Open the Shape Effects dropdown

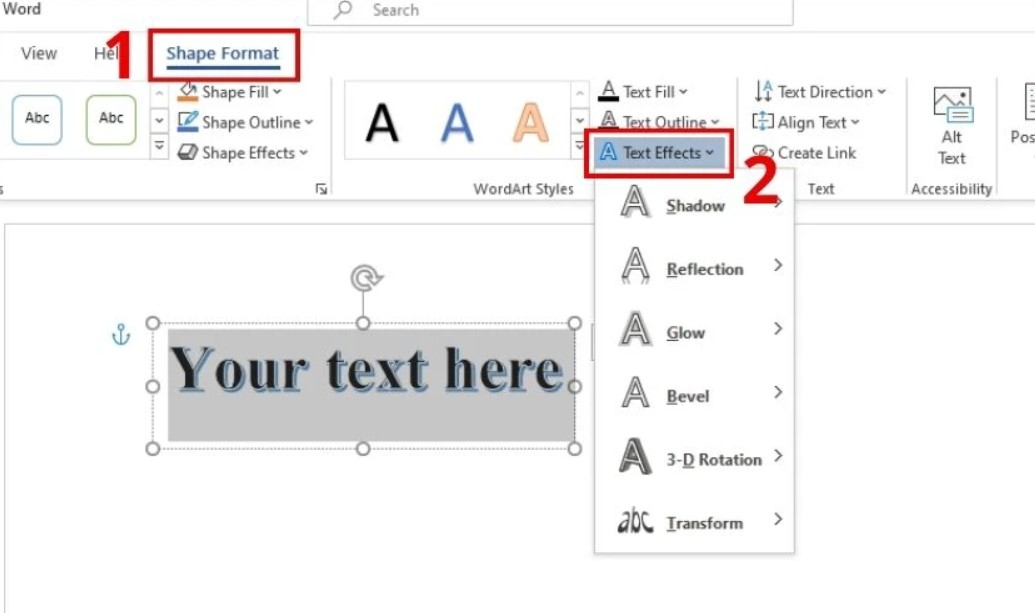coord(242,153)
